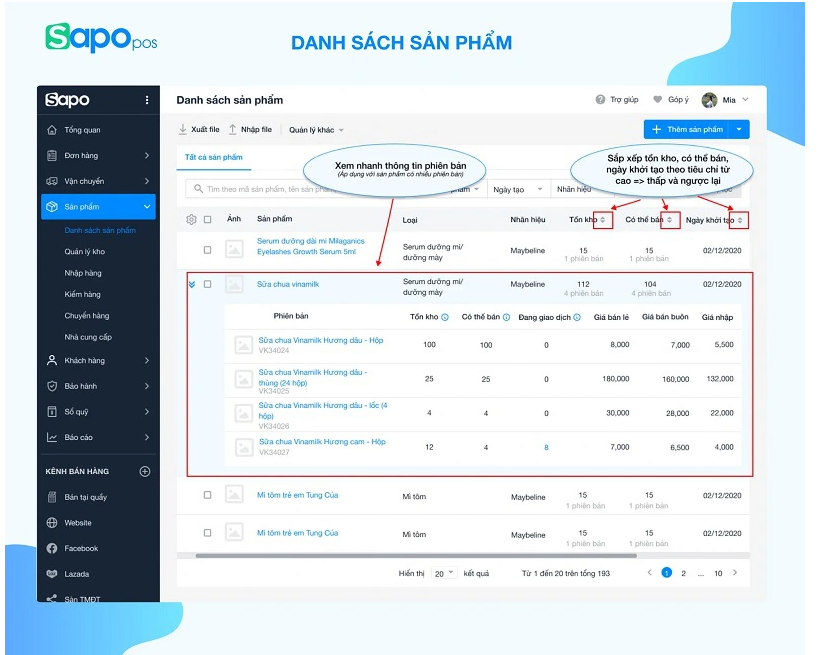Open the Quản lý khác dropdown
Screen dimensions: 823x655
(x=316, y=130)
